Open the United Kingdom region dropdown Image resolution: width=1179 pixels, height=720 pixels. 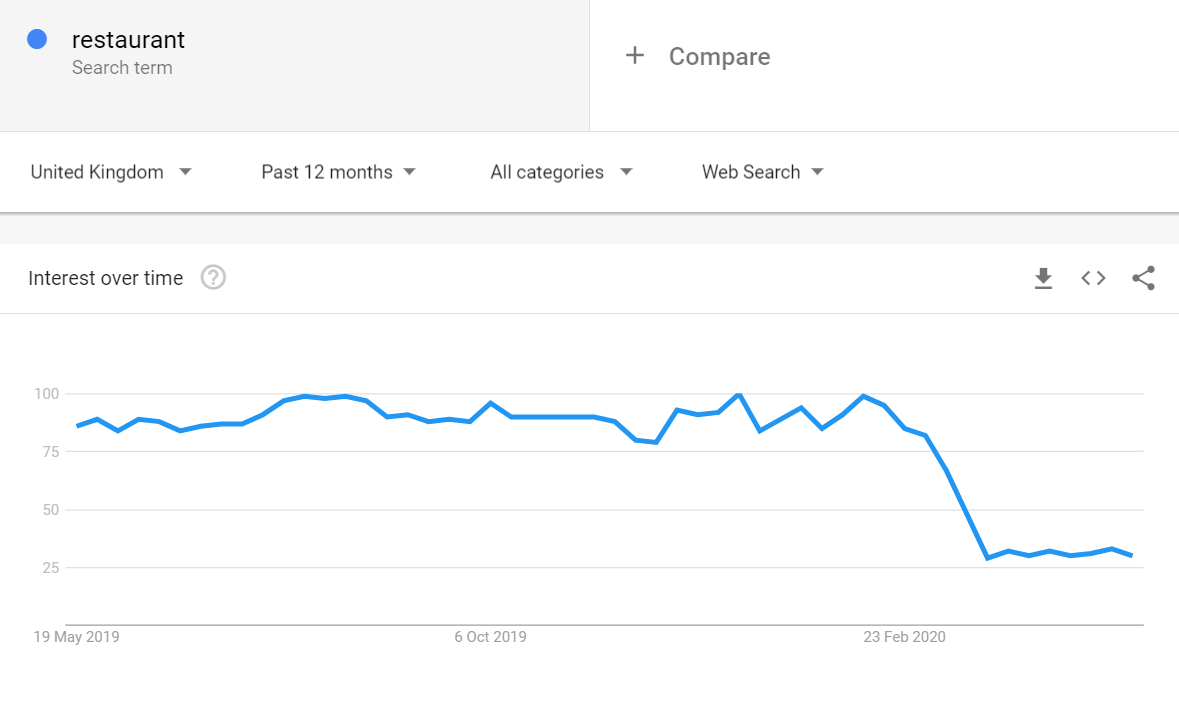(x=110, y=172)
